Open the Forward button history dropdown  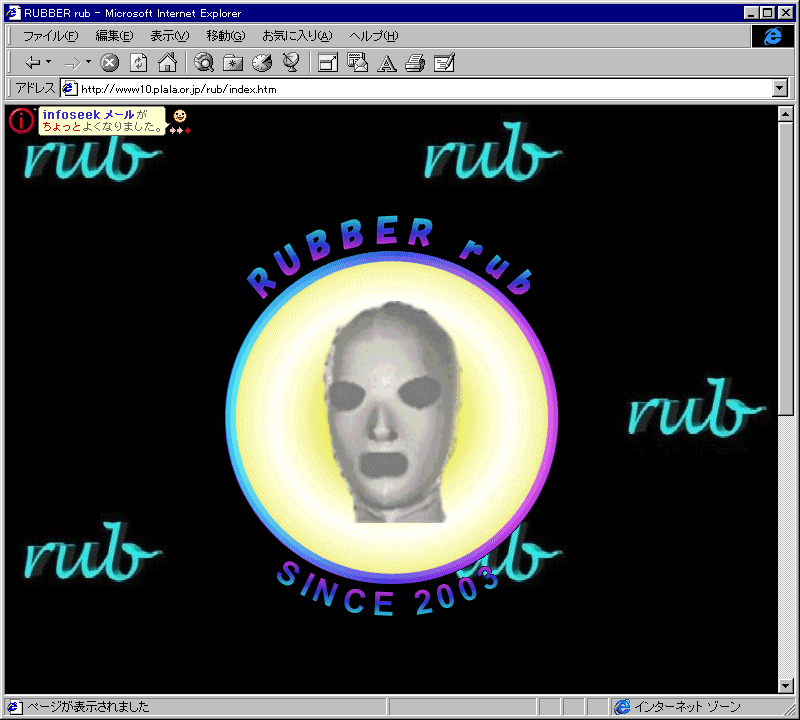tap(88, 62)
